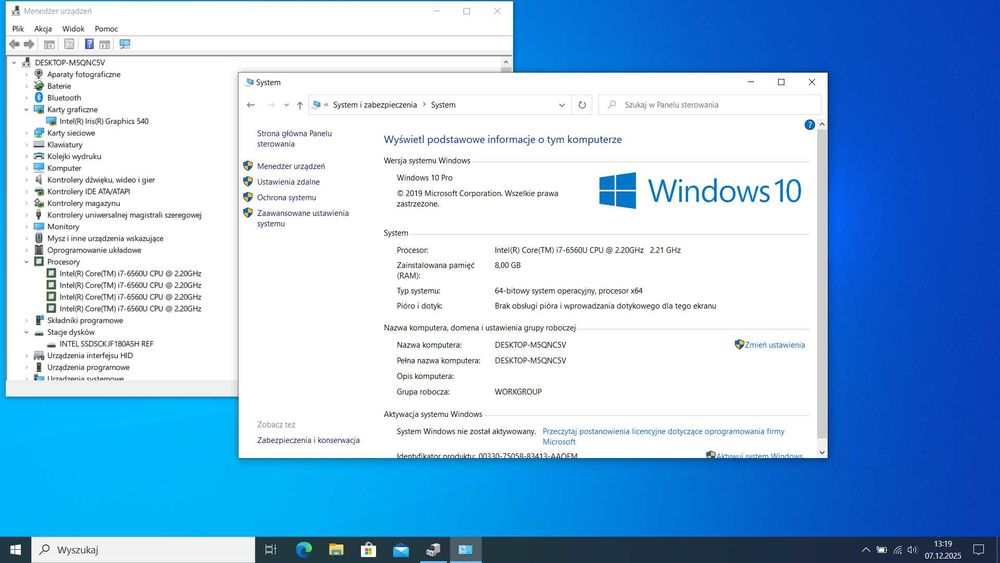Open the Plik menu
Image resolution: width=1000 pixels, height=563 pixels.
point(18,29)
